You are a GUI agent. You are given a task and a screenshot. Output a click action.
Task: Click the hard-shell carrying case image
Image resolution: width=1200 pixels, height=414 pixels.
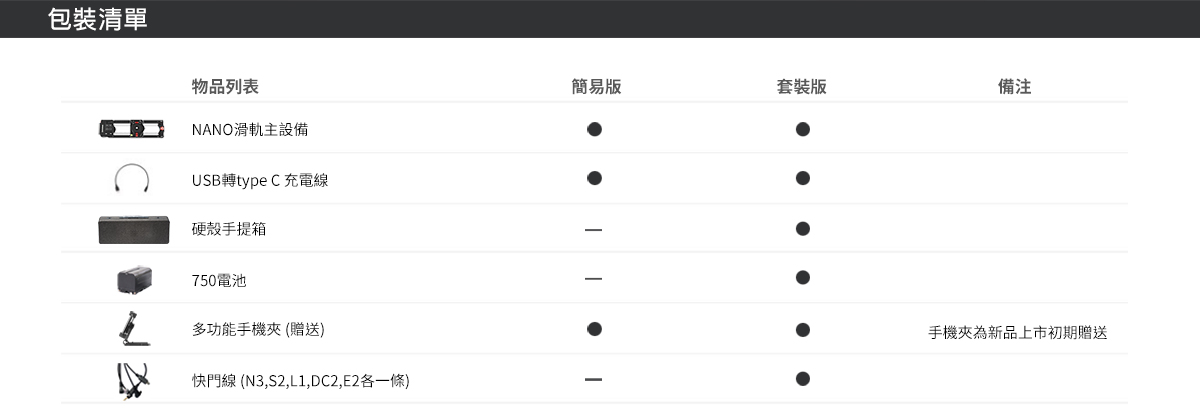(x=132, y=229)
